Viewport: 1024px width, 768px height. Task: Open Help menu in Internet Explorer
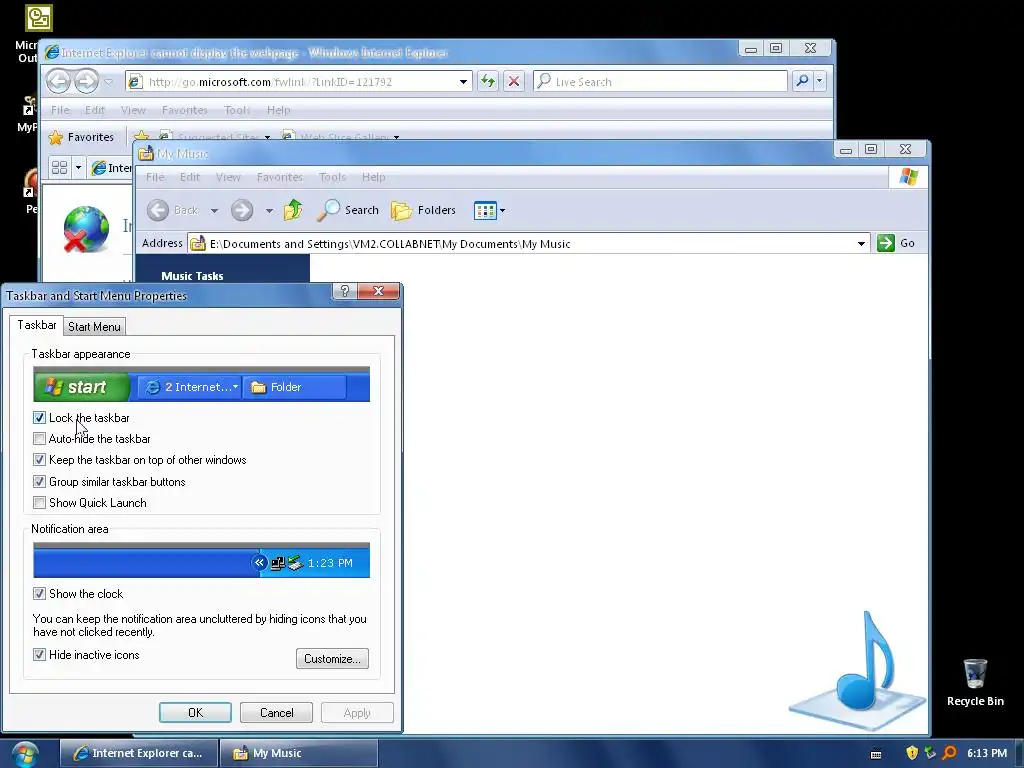pos(278,110)
